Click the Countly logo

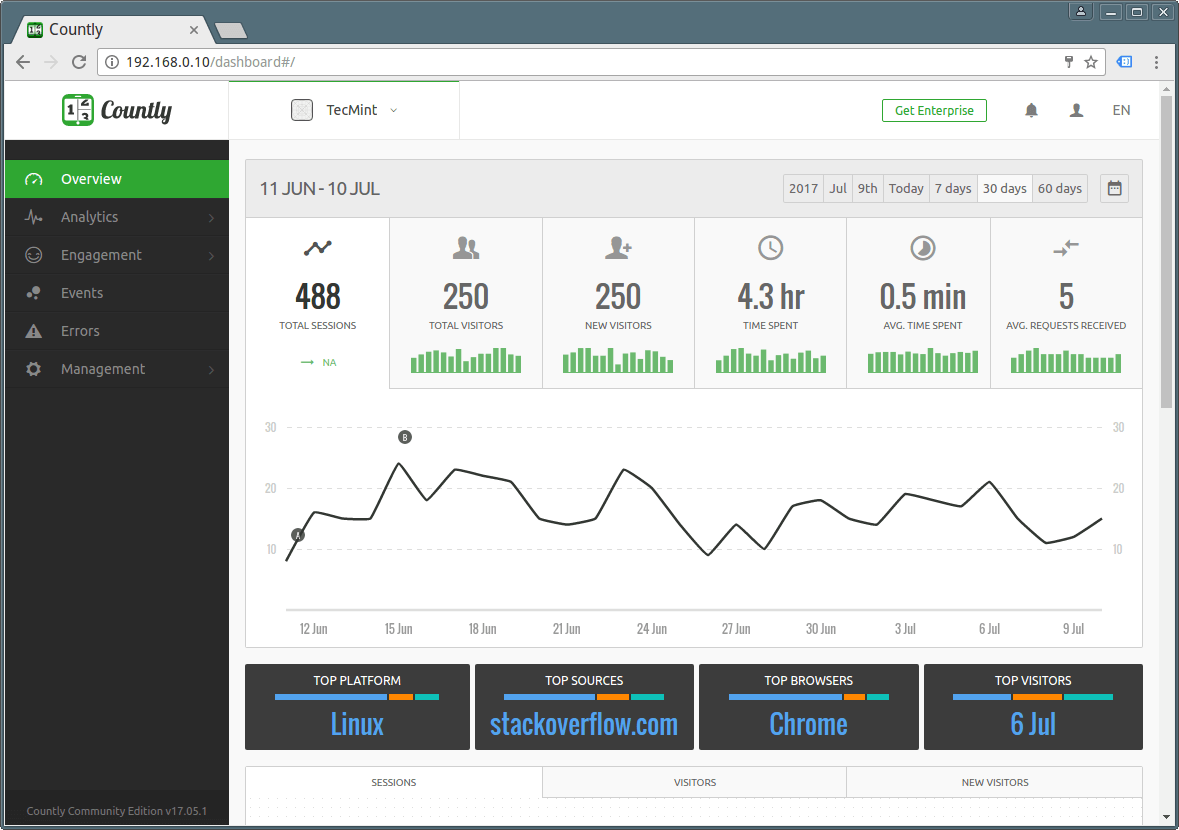(117, 110)
